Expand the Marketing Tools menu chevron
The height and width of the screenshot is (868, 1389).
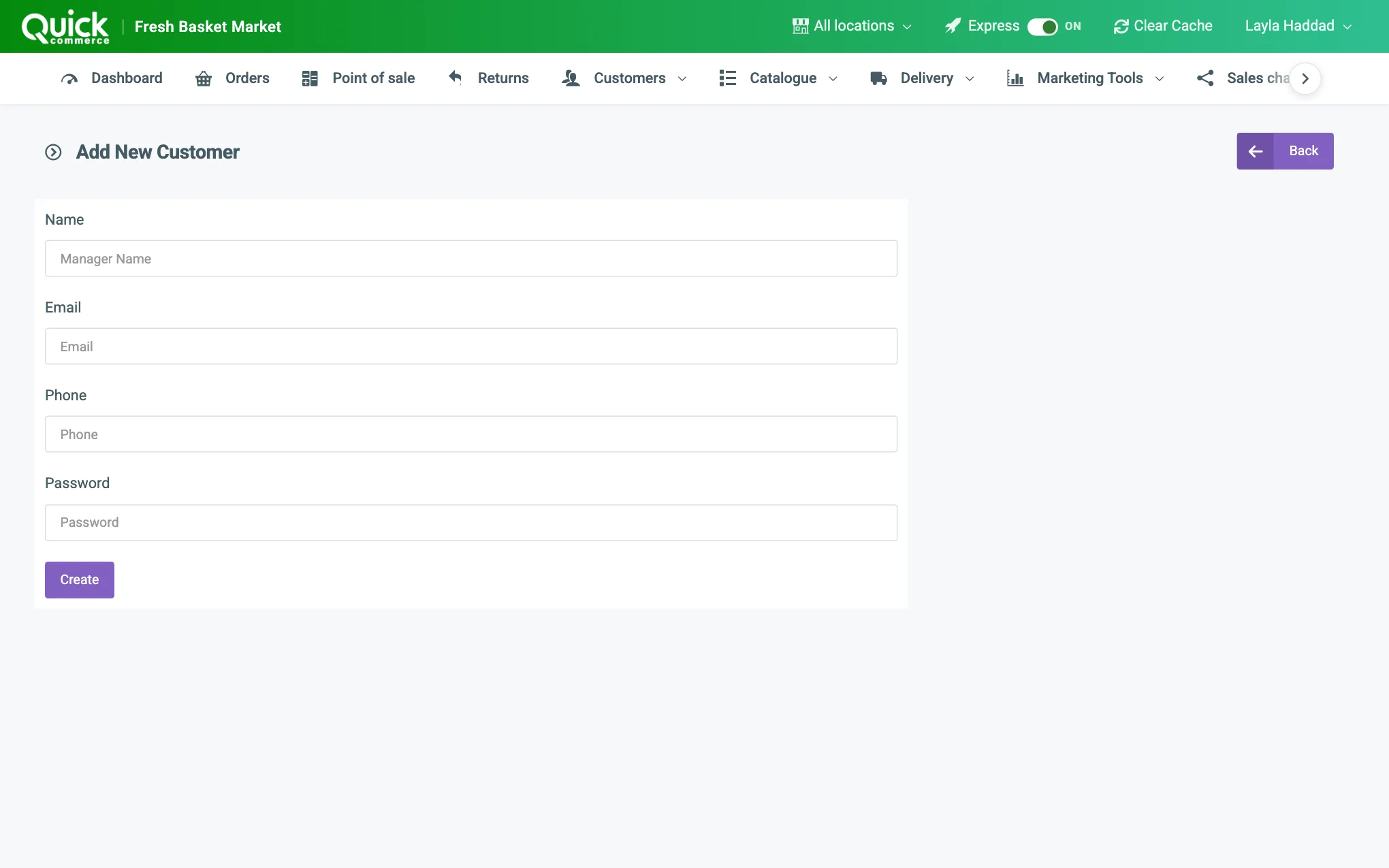pyautogui.click(x=1160, y=79)
